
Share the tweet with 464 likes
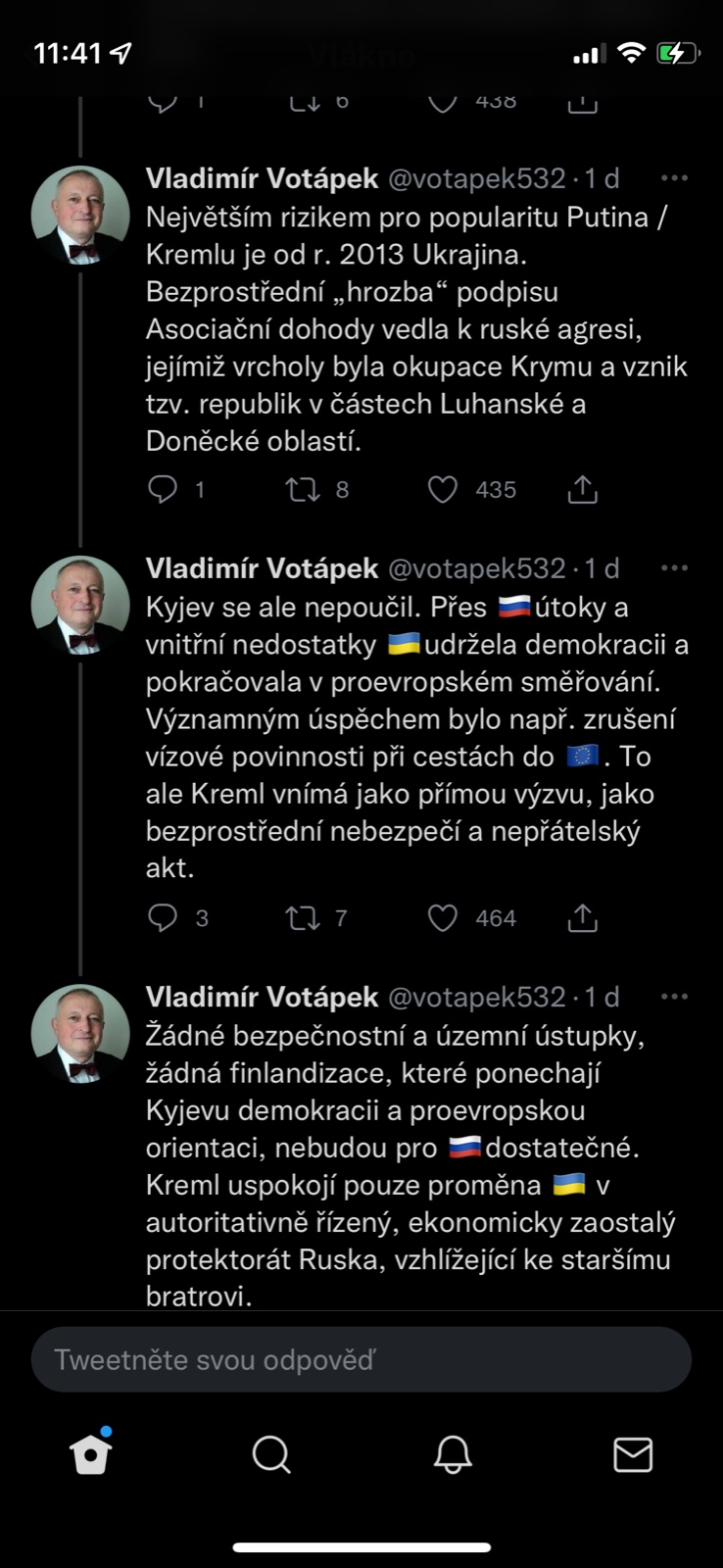[582, 917]
